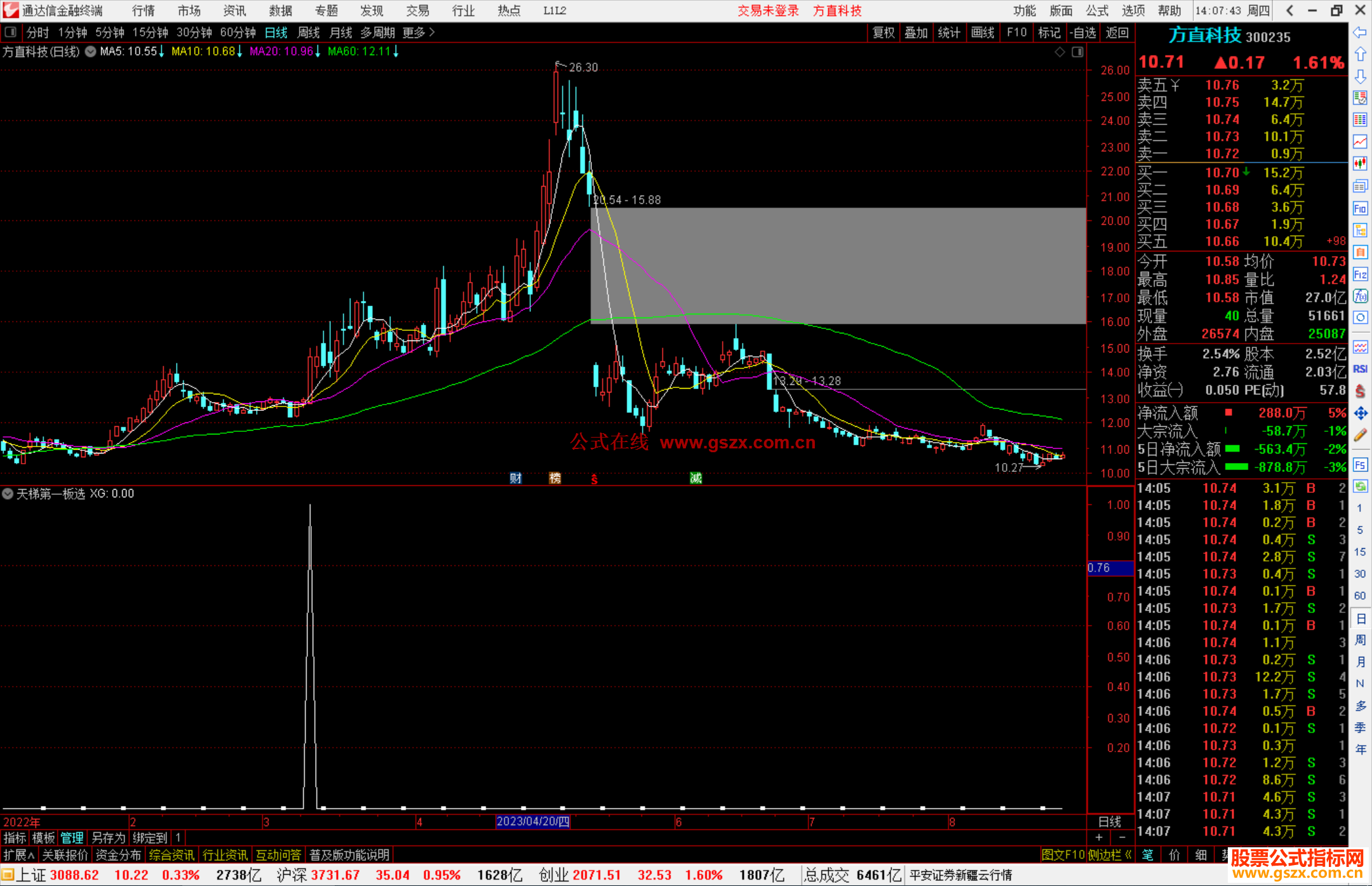Open the 选项 menu
This screenshot has height=886, width=1372.
coord(1133,11)
